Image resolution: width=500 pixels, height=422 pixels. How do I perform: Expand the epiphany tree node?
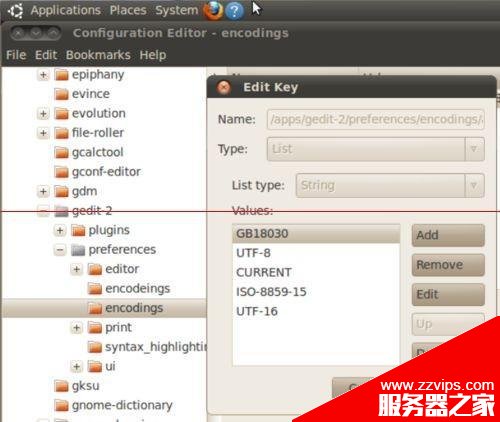[x=43, y=75]
